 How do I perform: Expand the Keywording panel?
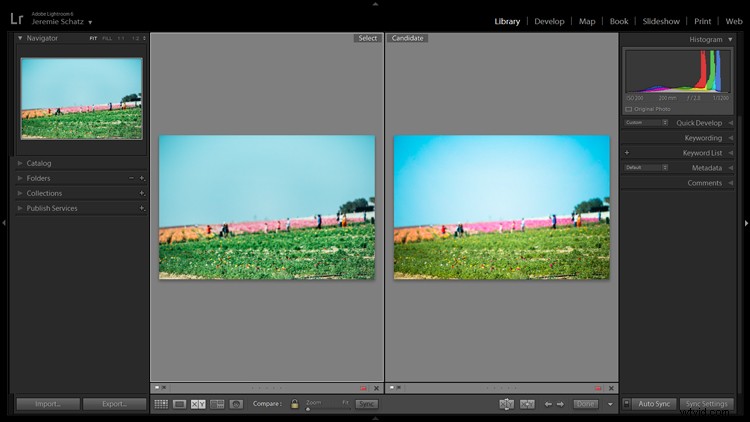pyautogui.click(x=730, y=138)
